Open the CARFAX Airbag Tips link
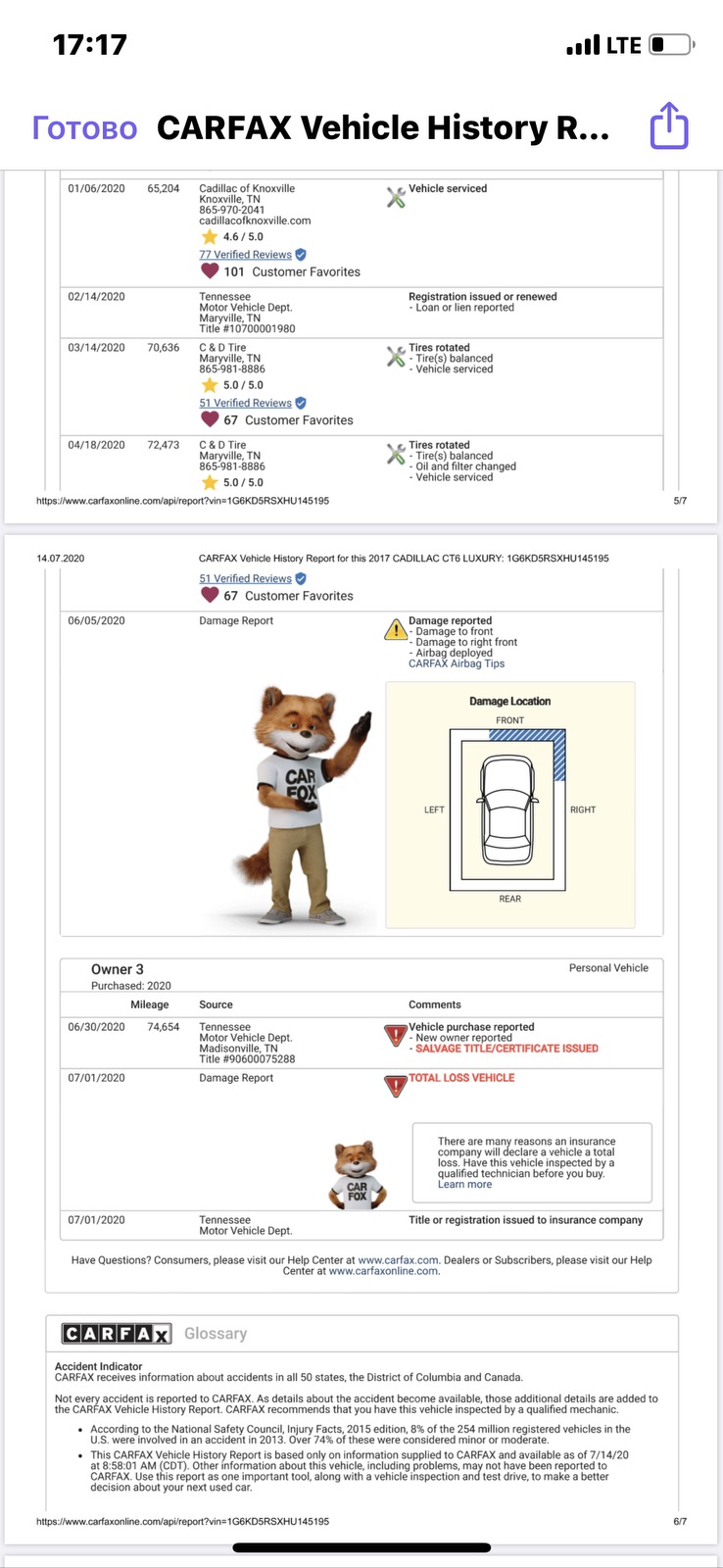723x1568 pixels. 457,663
